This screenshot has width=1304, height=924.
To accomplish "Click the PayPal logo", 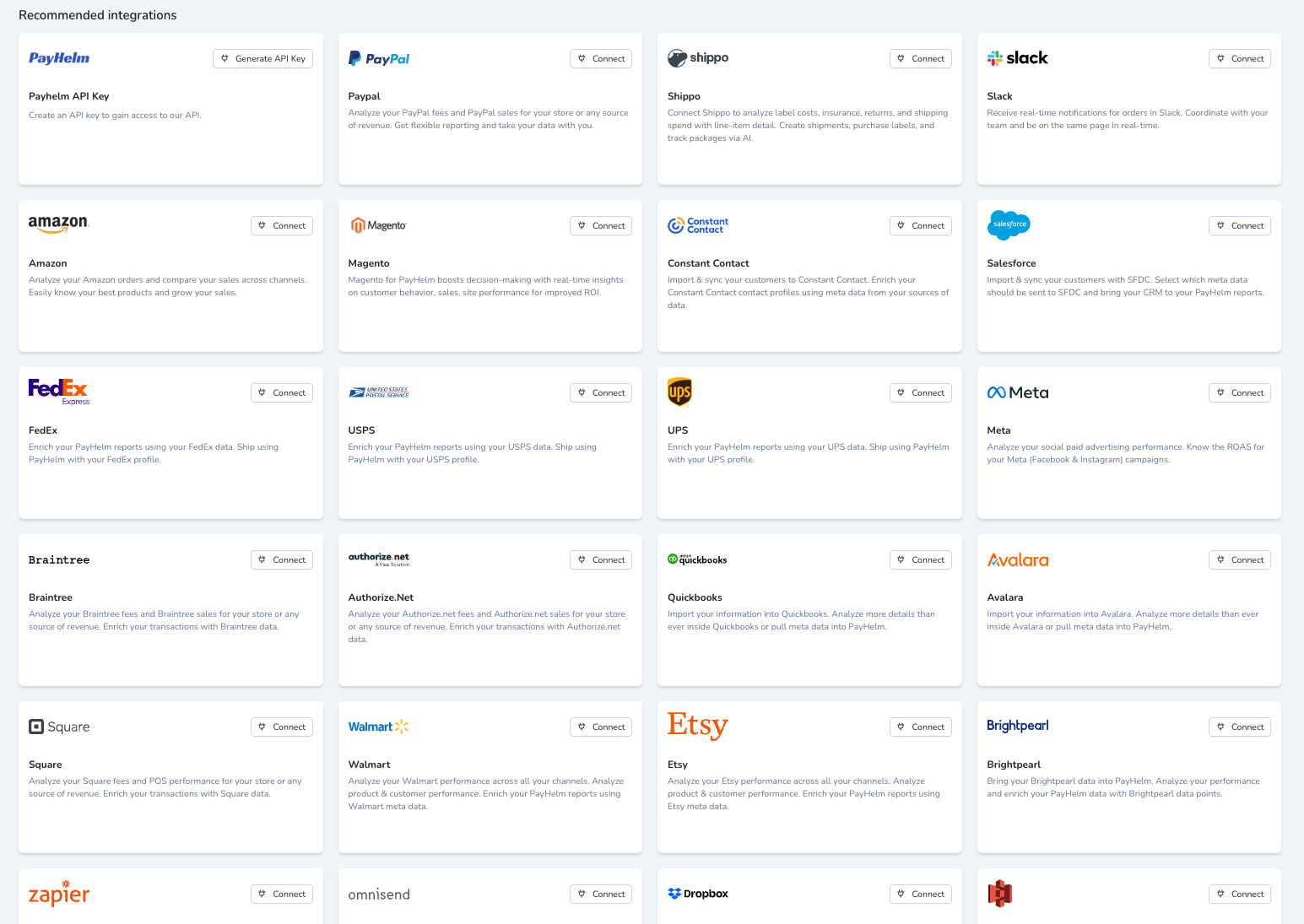I will coord(379,58).
